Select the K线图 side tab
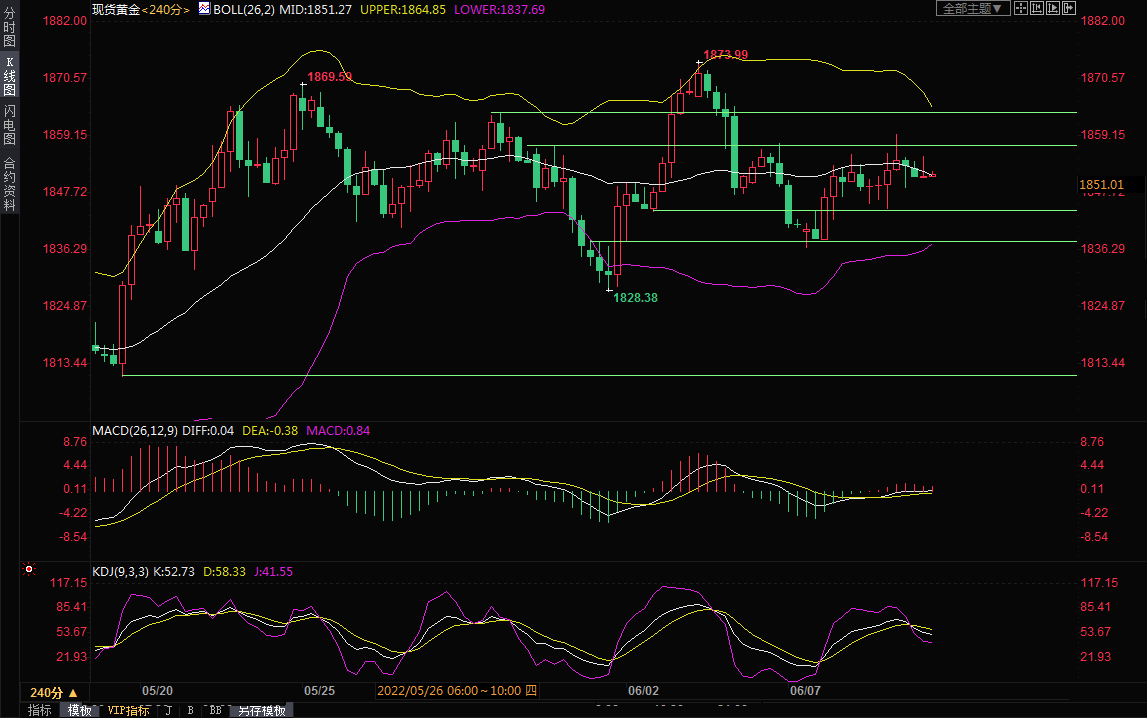Screen dimensions: 1147x718 pos(9,76)
